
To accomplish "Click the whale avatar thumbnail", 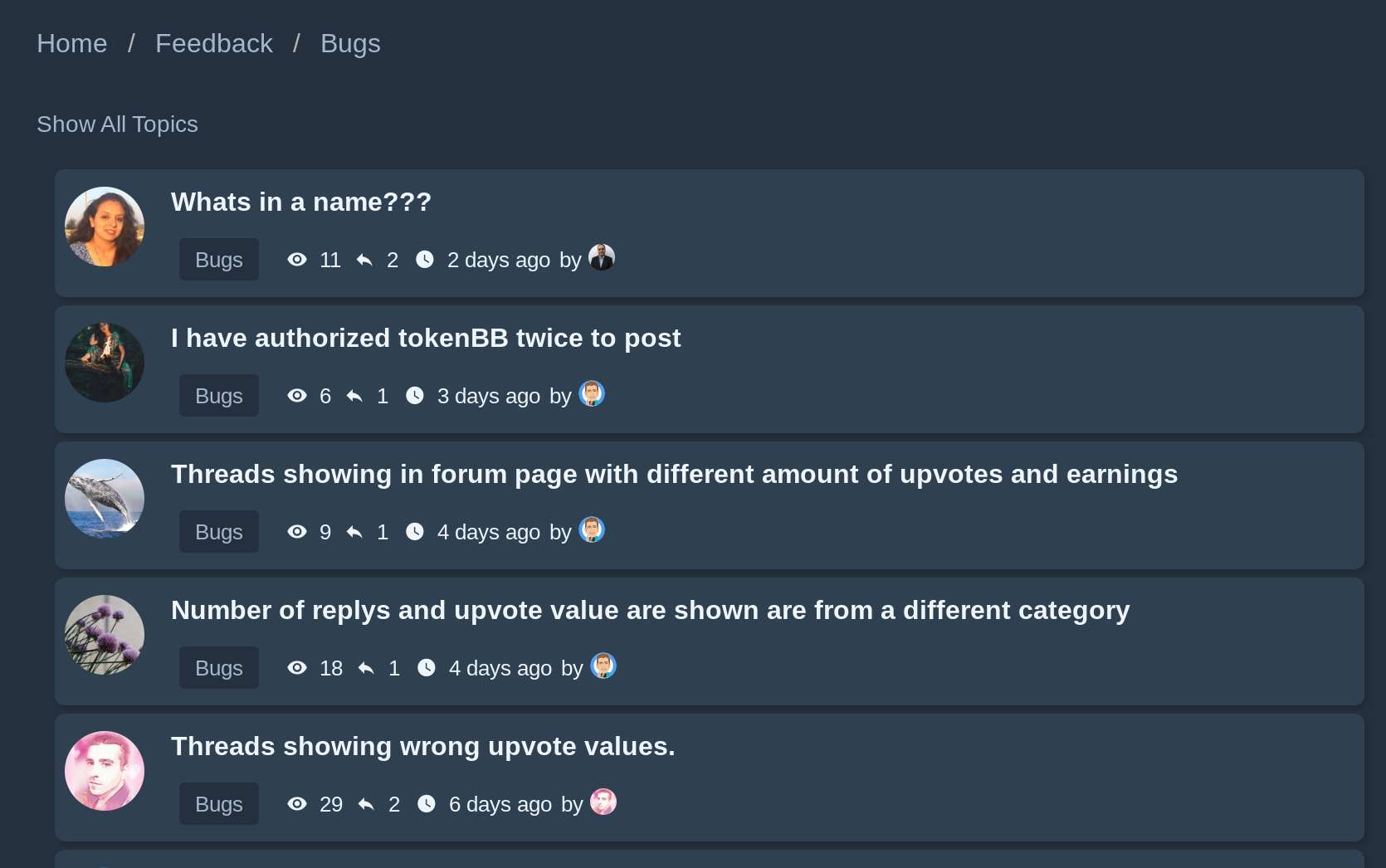I will (x=105, y=499).
